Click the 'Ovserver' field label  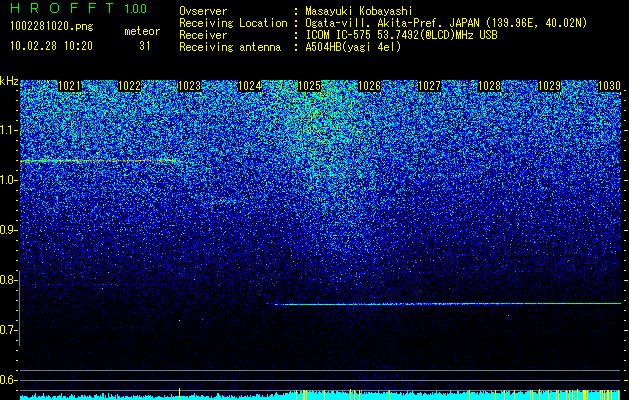coord(203,11)
